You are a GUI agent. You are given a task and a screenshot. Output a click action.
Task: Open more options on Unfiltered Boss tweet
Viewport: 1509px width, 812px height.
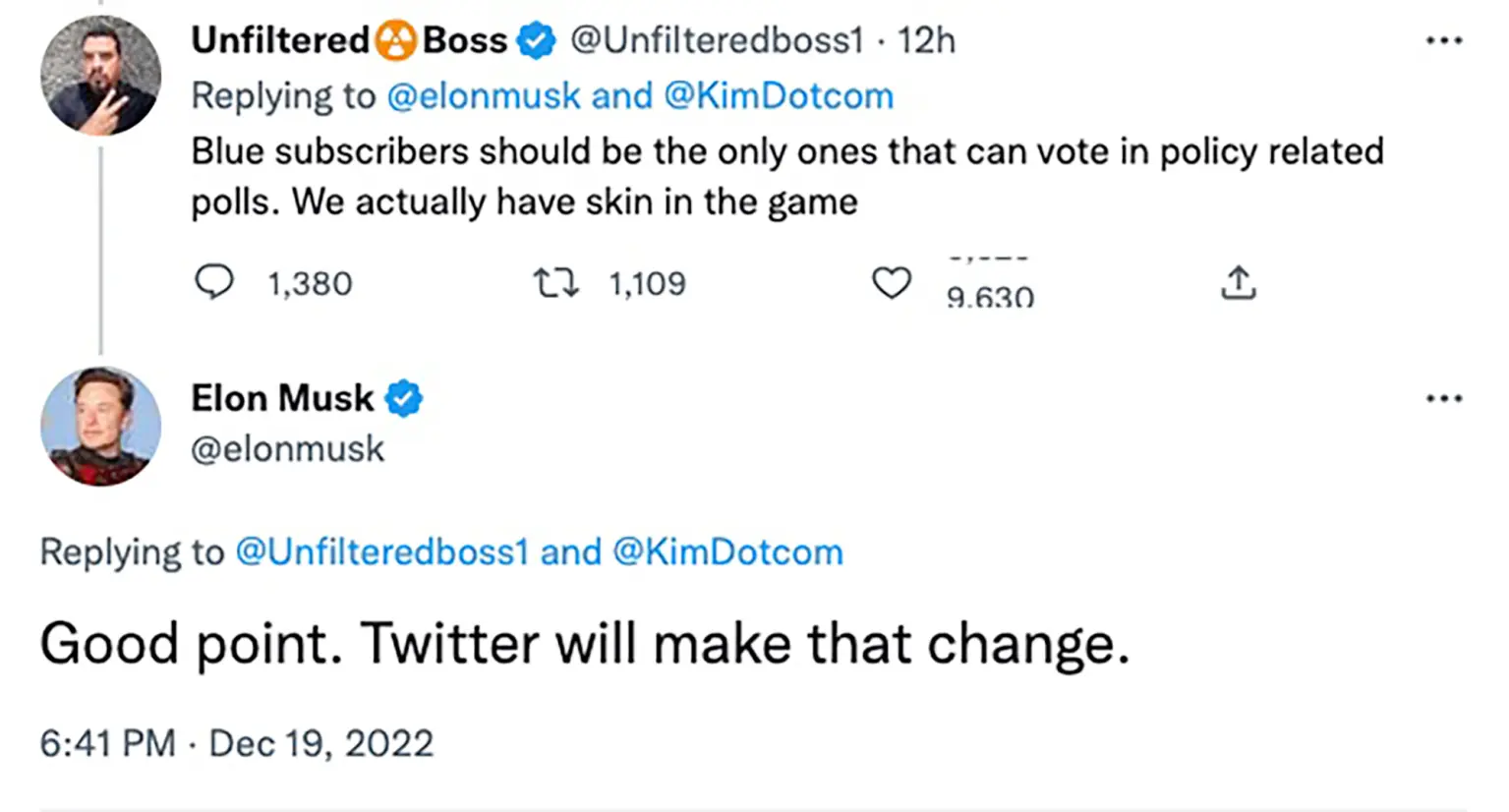coord(1443,41)
